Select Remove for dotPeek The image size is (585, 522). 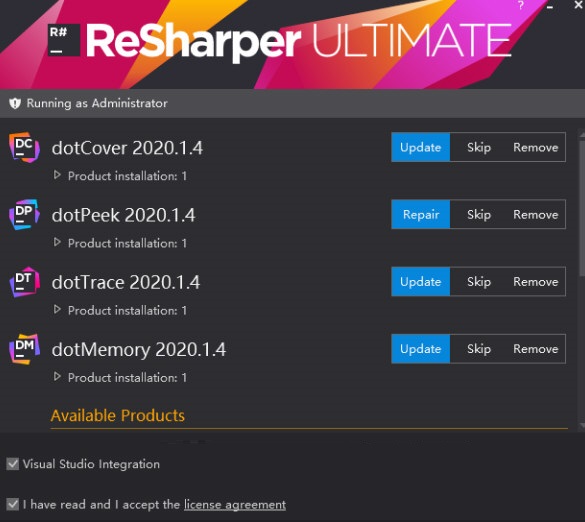click(x=535, y=214)
